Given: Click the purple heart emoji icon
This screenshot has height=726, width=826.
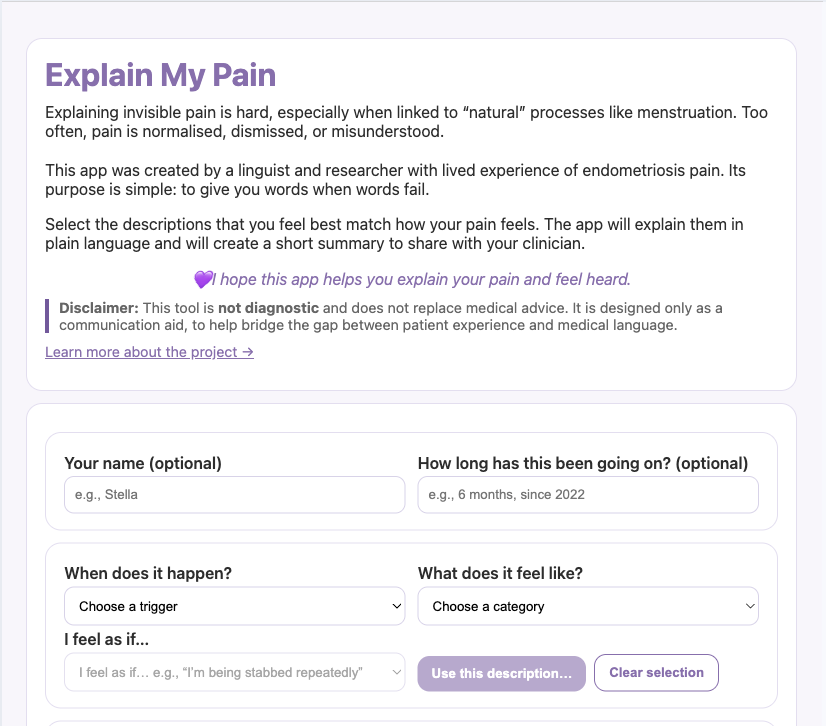Looking at the screenshot, I should click(x=203, y=280).
